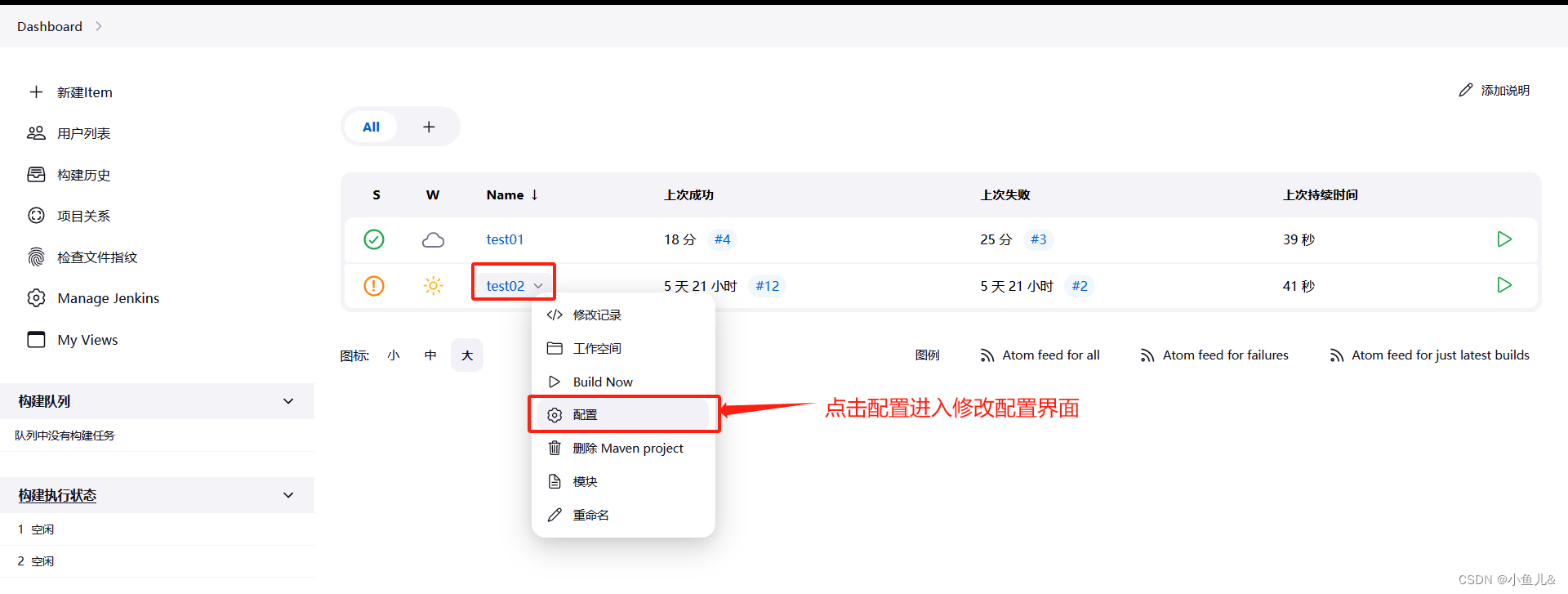Screen dimensions: 1568x594
Task: Open build #4 of test01
Action: point(722,239)
